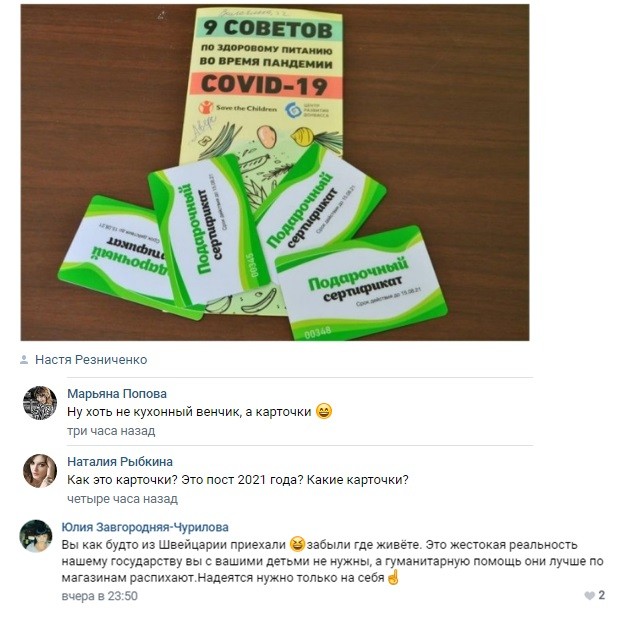Viewport: 627px width, 621px height.
Task: Open Настя Резниченко author link
Action: 91,359
